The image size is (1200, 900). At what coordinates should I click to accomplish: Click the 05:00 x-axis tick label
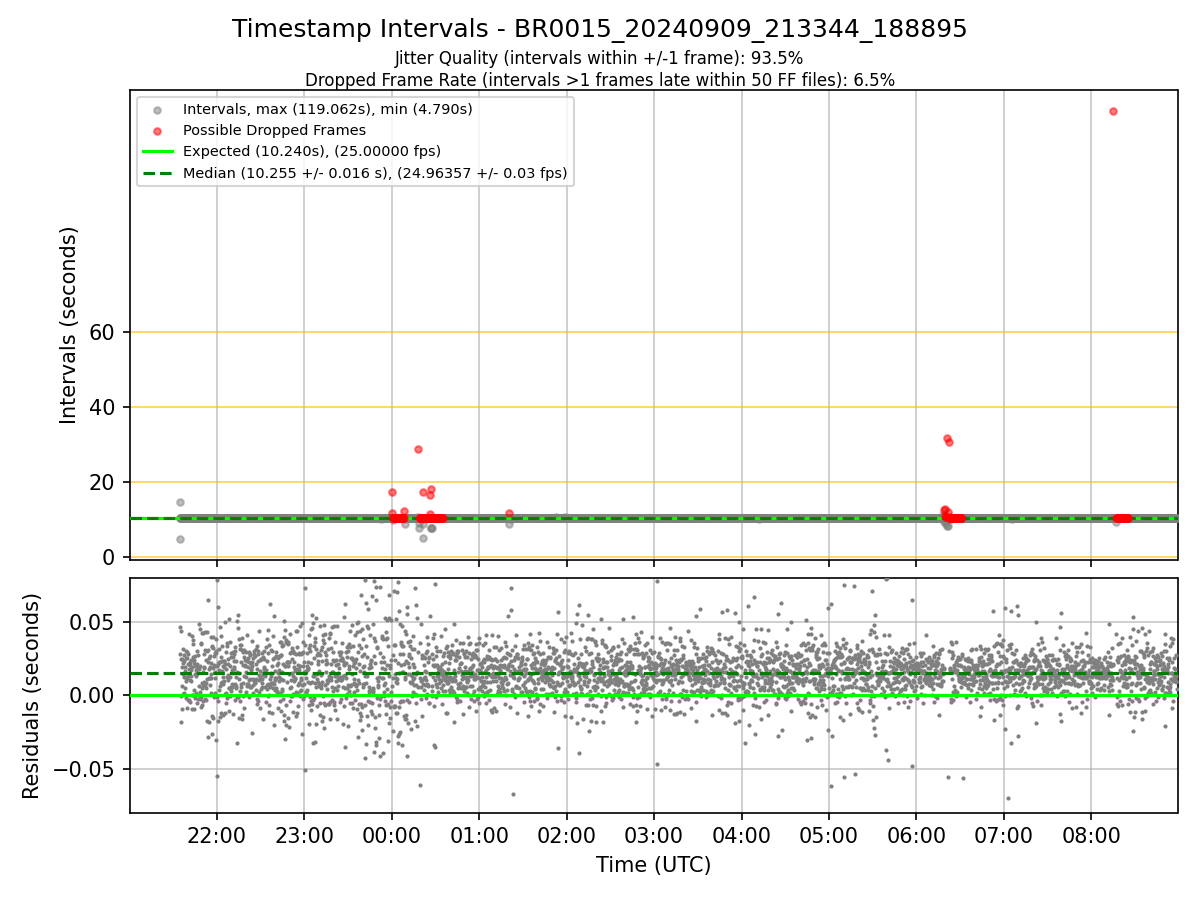click(828, 834)
